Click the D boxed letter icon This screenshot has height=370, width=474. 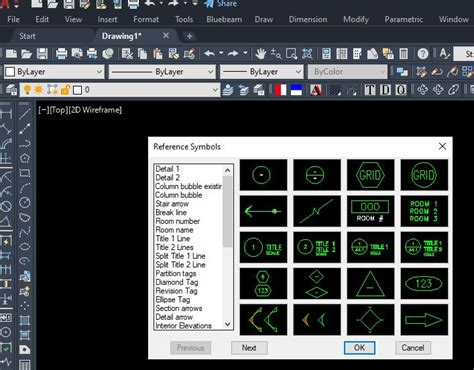(385, 90)
